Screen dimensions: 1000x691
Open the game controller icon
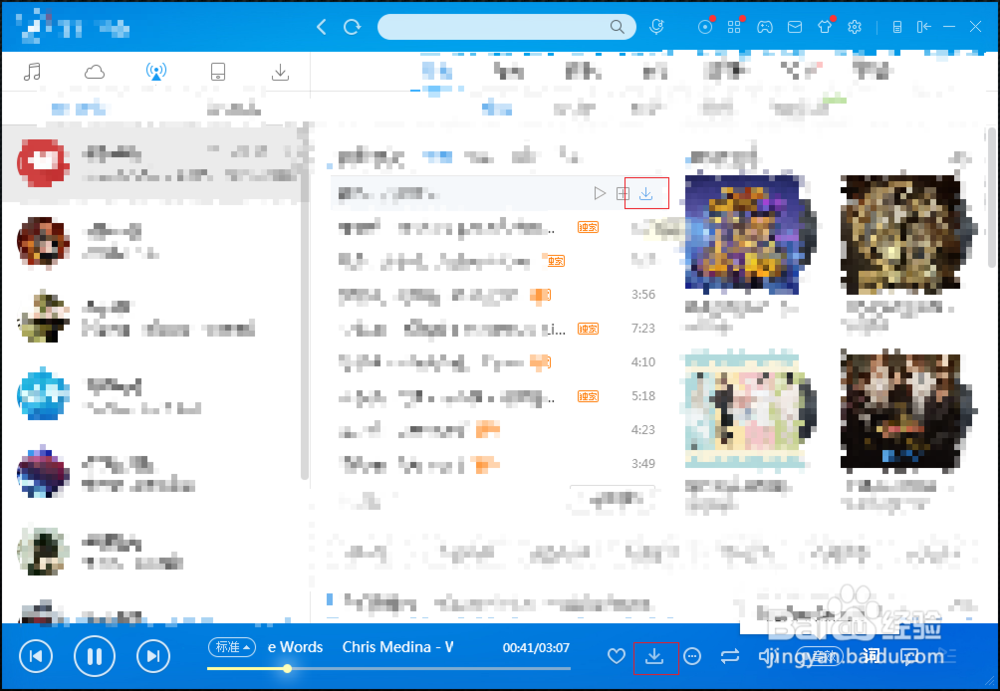(765, 27)
